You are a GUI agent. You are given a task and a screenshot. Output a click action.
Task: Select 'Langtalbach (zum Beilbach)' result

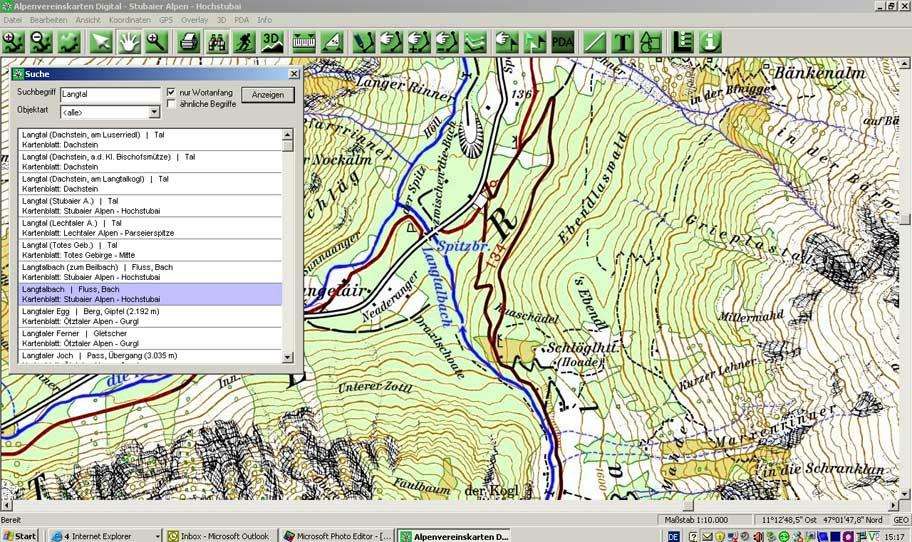point(150,272)
